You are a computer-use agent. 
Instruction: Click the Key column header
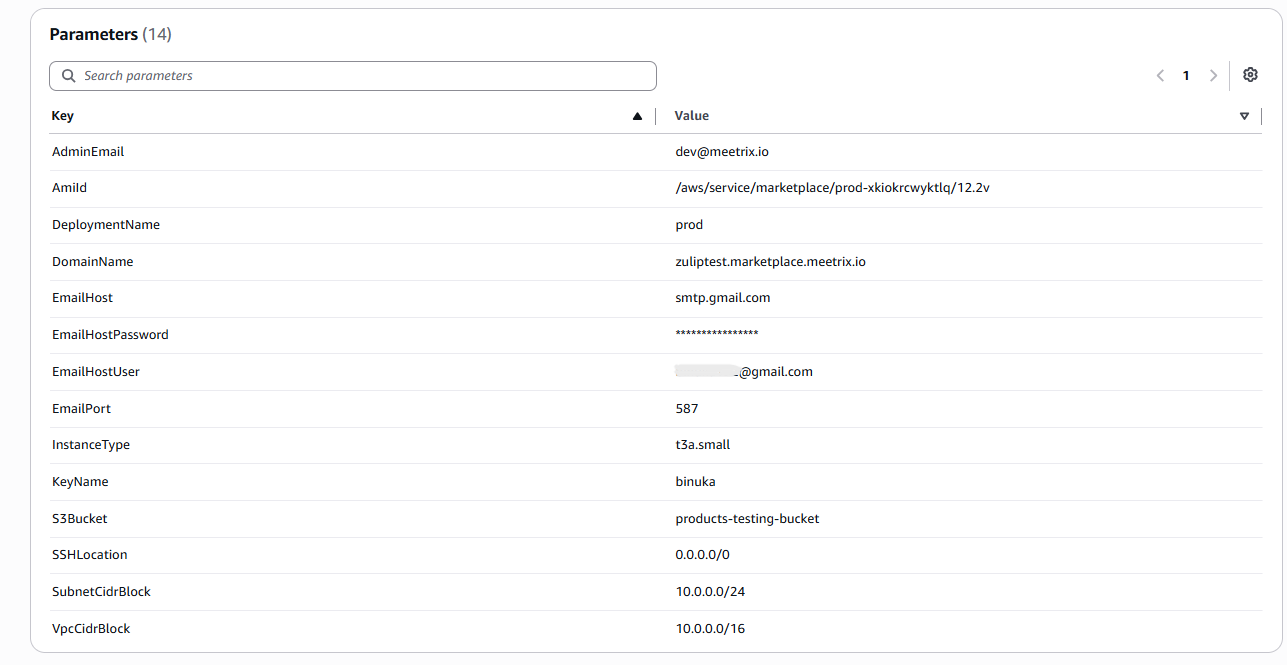(x=63, y=116)
